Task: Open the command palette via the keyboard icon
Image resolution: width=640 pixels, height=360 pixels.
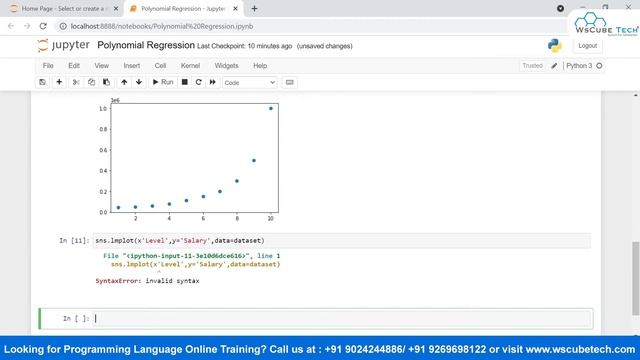Action: 289,82
